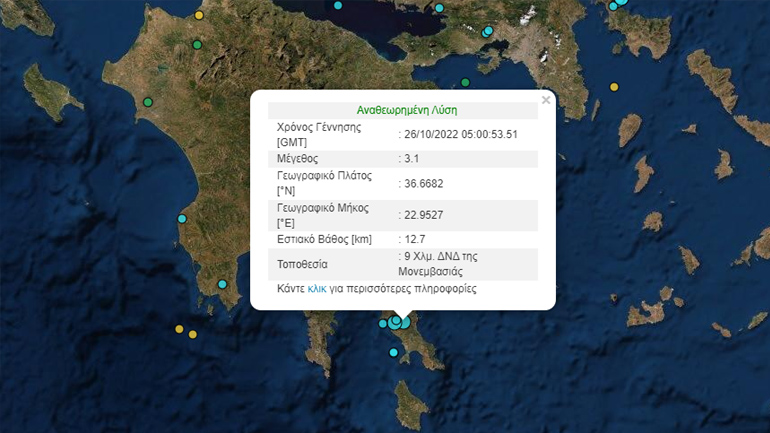
Task: Close the earthquake info popup
Action: pos(546,100)
